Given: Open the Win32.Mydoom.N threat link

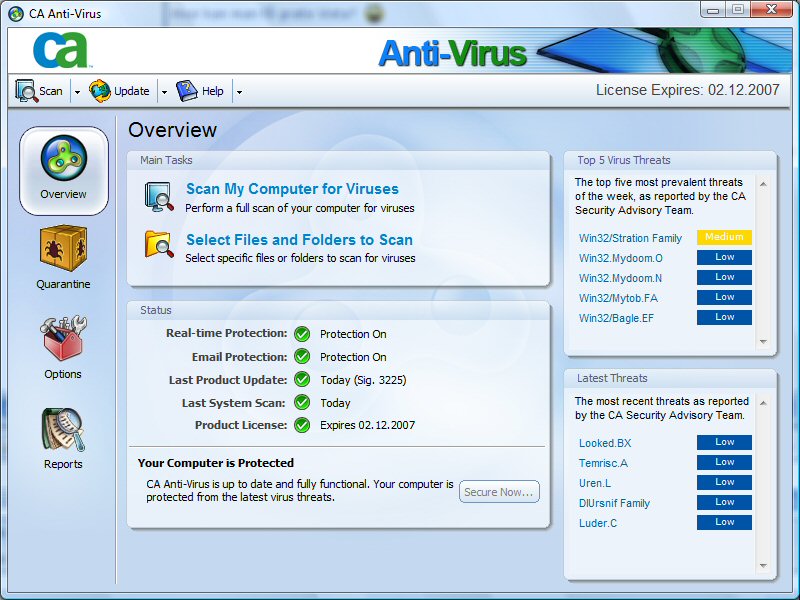Looking at the screenshot, I should [x=620, y=278].
